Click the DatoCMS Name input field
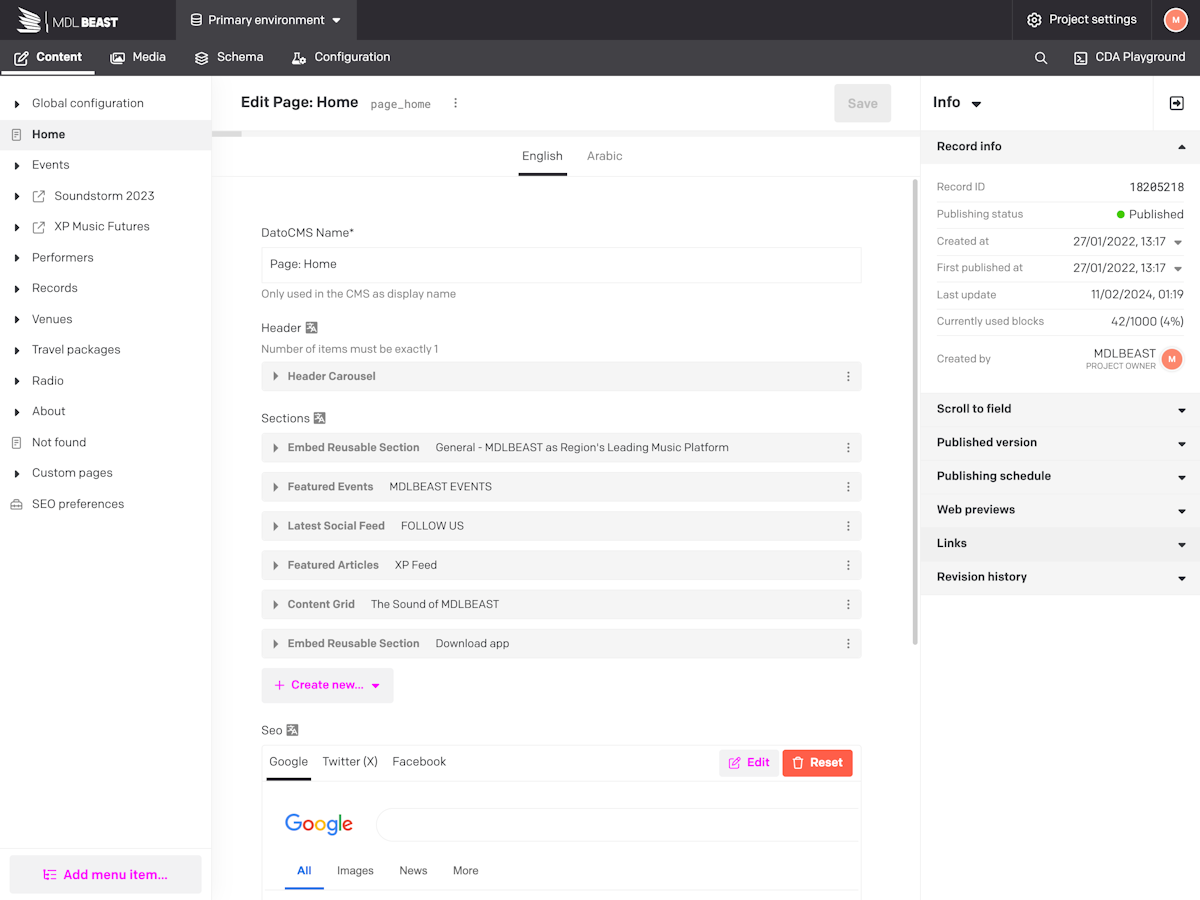This screenshot has height=900, width=1200. (561, 265)
